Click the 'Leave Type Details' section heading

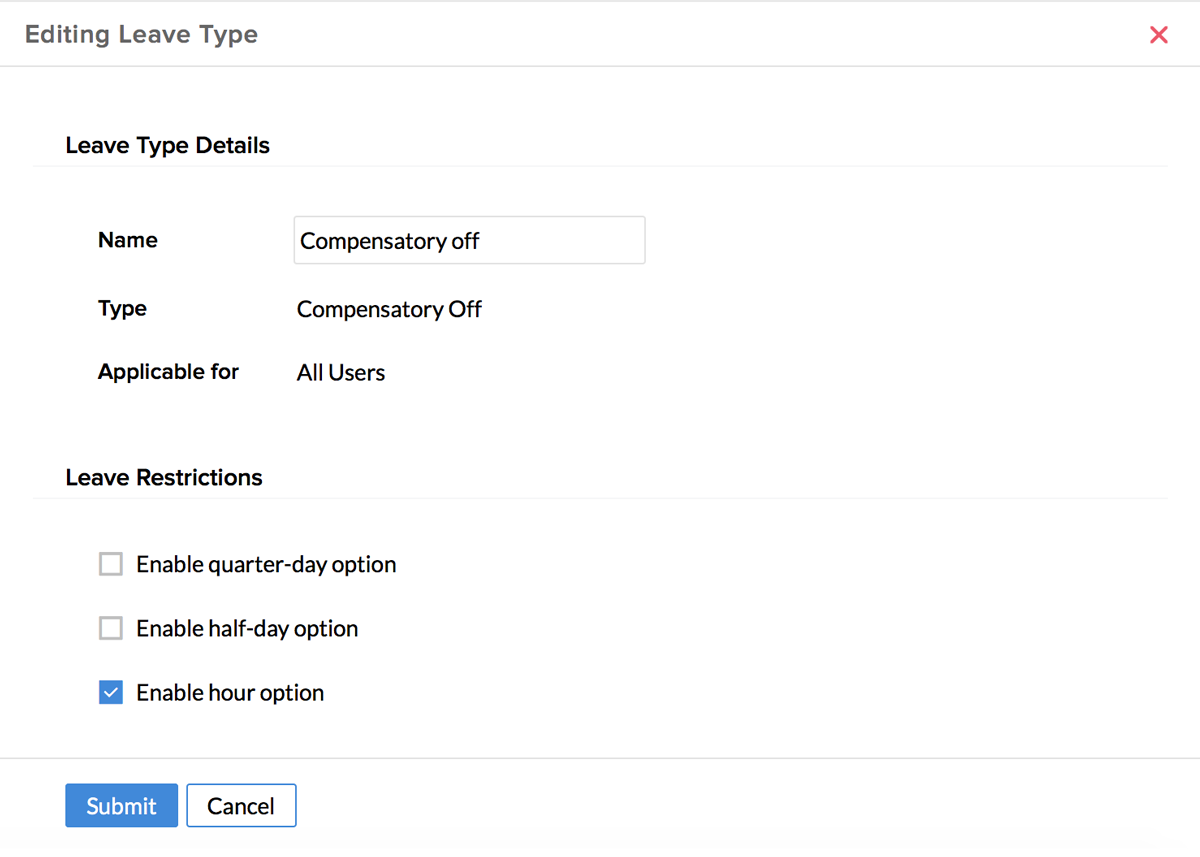tap(168, 146)
